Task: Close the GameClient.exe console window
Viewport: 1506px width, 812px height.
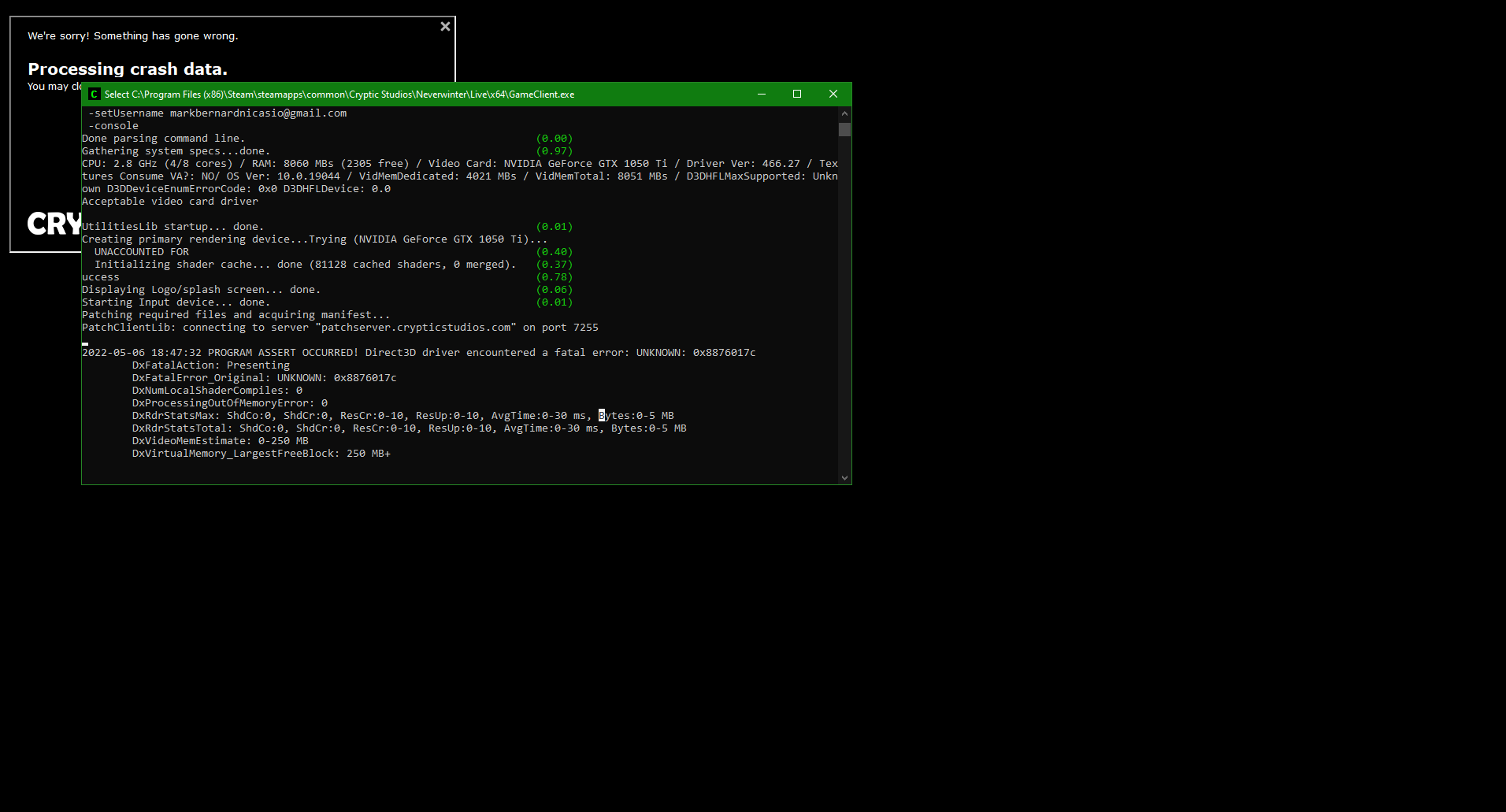Action: 833,94
